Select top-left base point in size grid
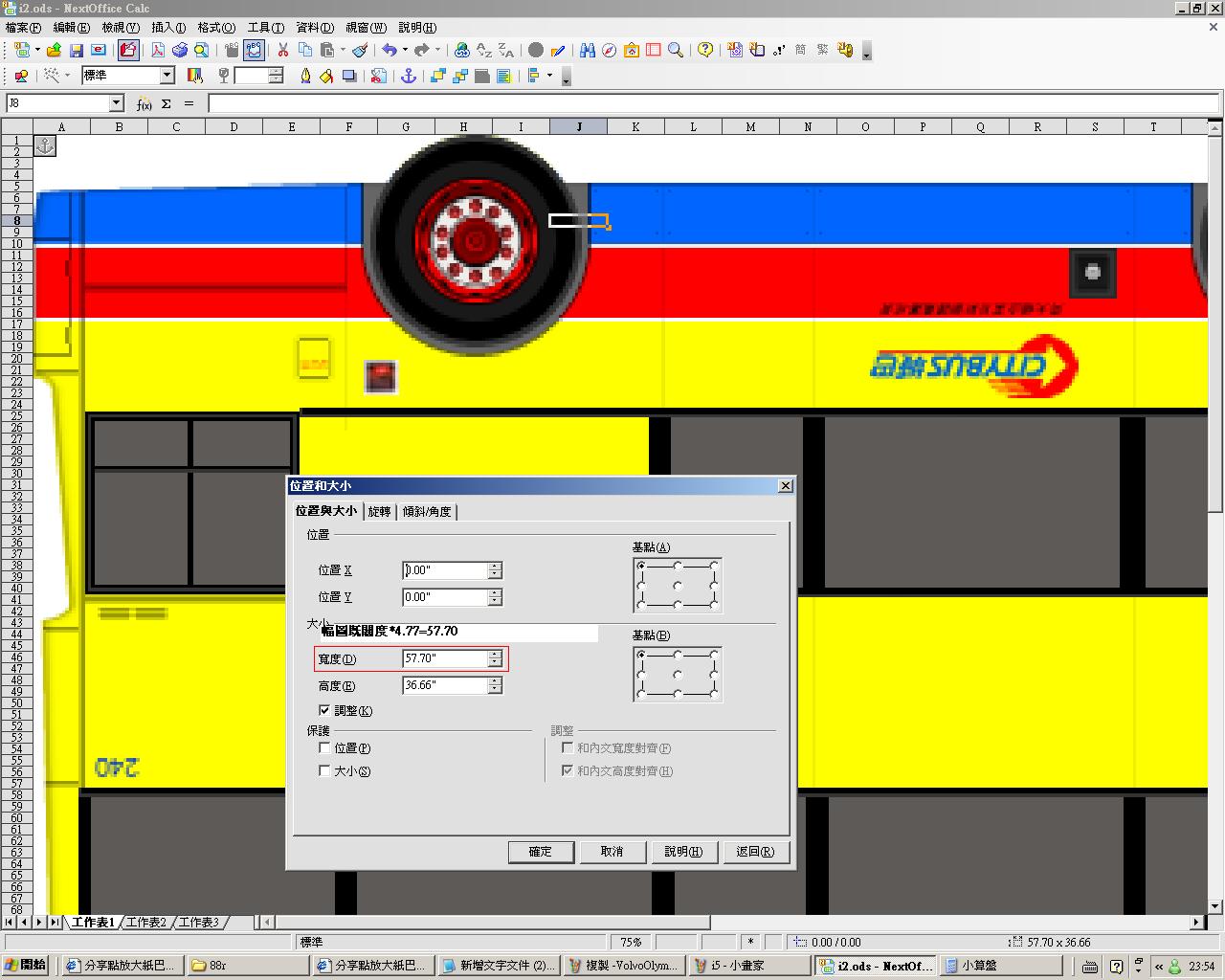Screen dimensions: 1225x980 coord(641,655)
